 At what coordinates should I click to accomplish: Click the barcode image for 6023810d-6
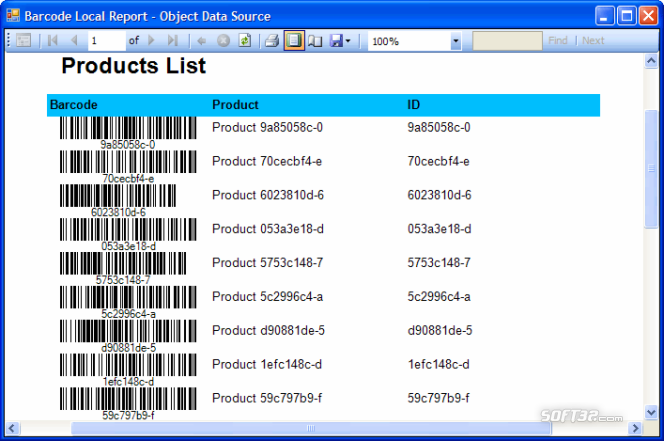(118, 195)
